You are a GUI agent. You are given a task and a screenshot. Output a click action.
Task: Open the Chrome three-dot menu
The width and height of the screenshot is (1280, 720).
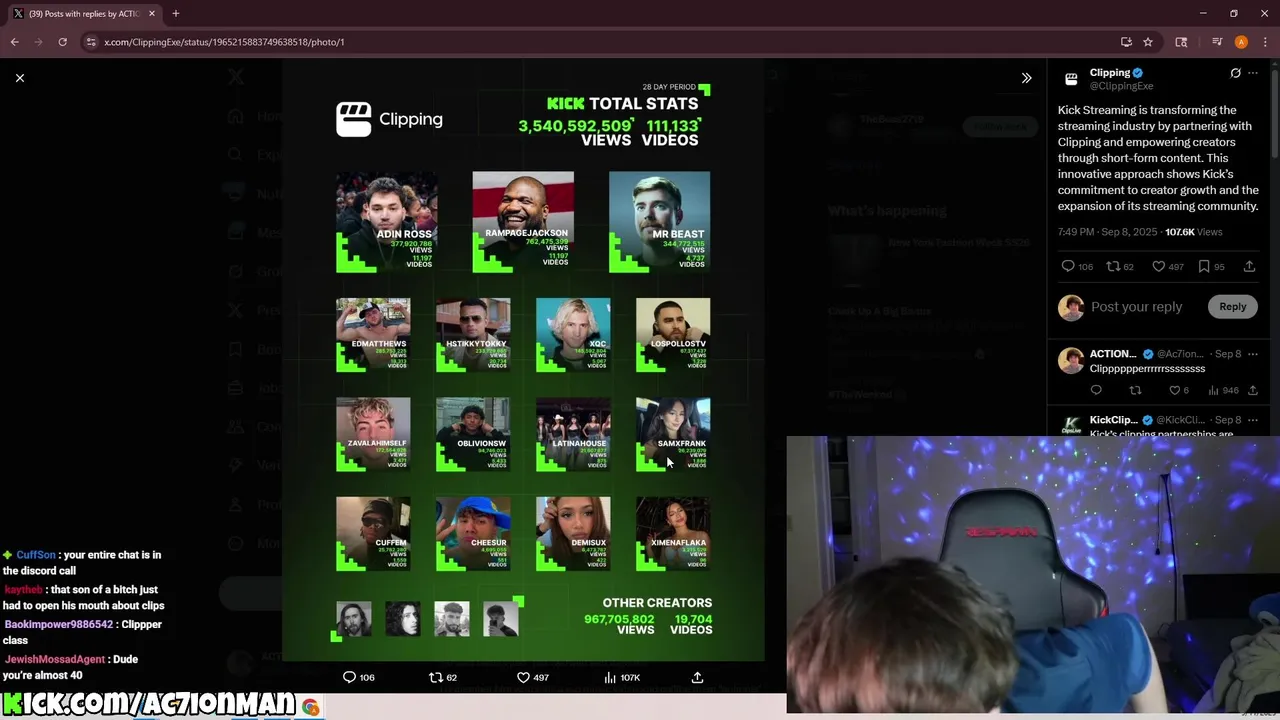point(1263,42)
